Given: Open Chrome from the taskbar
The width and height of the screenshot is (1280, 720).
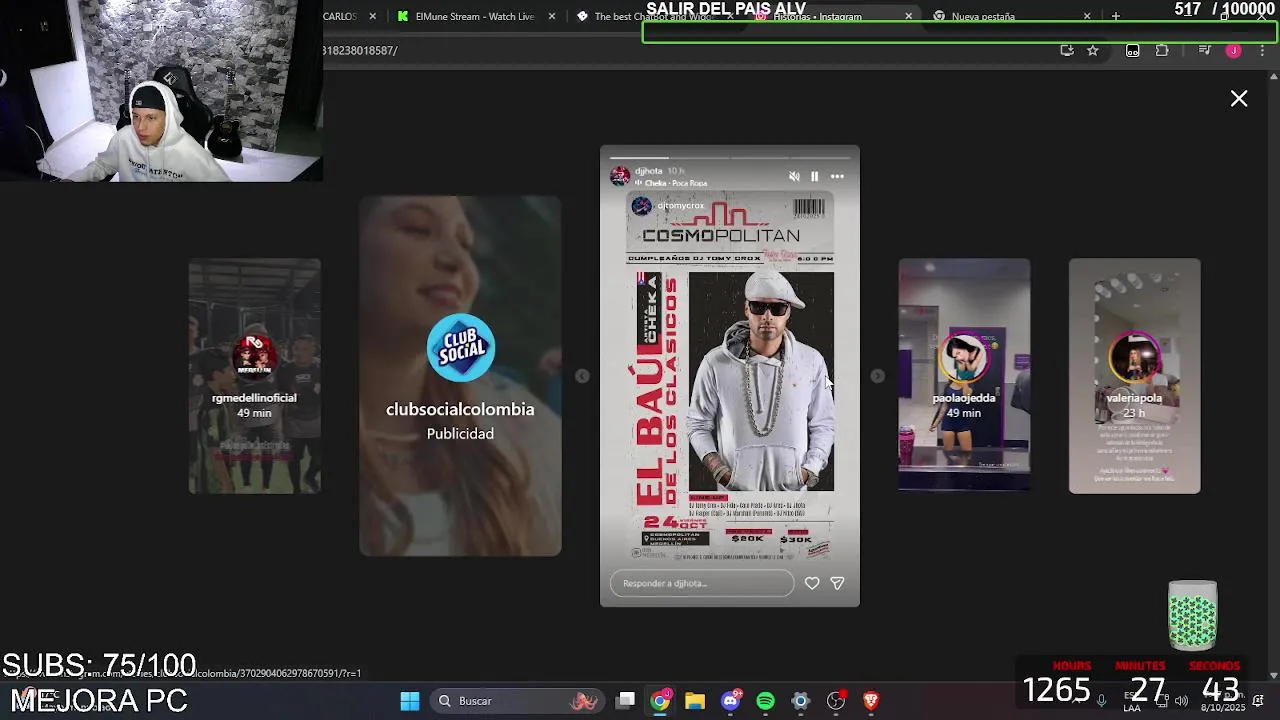Looking at the screenshot, I should point(660,701).
